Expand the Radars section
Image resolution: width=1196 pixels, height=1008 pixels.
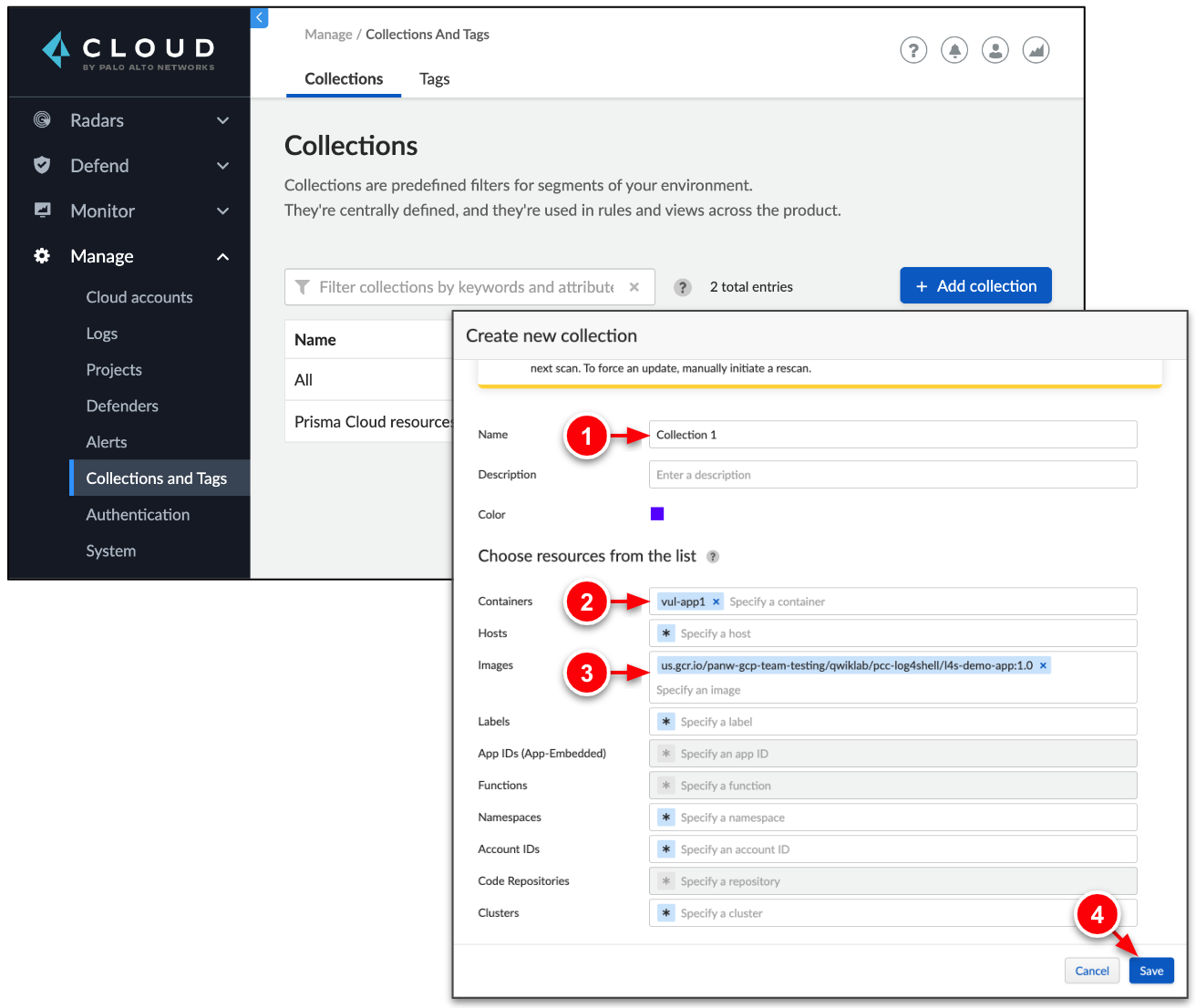point(222,119)
